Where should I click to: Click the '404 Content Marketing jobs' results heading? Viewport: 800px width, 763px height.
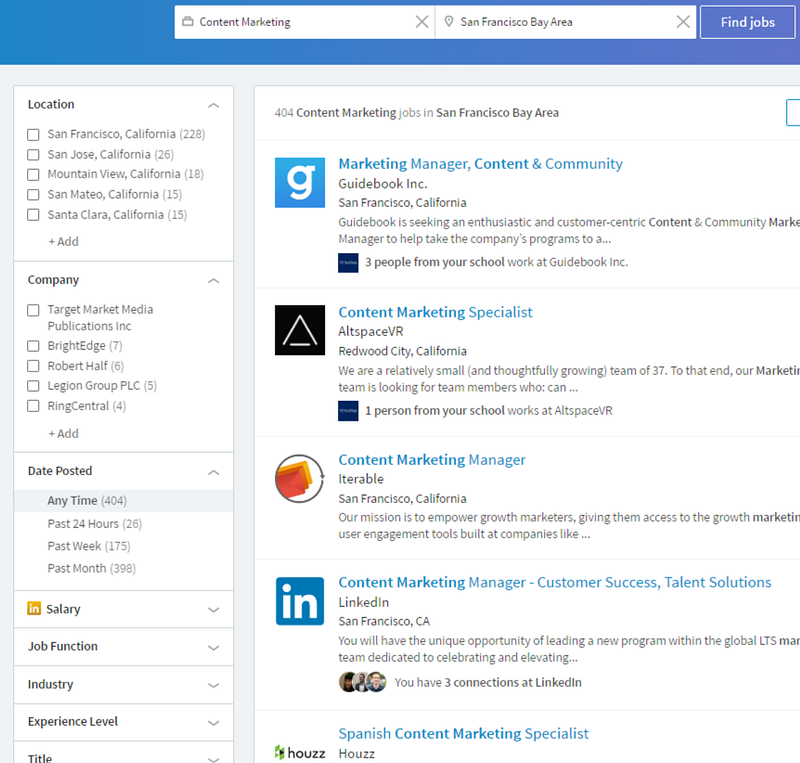[x=416, y=112]
